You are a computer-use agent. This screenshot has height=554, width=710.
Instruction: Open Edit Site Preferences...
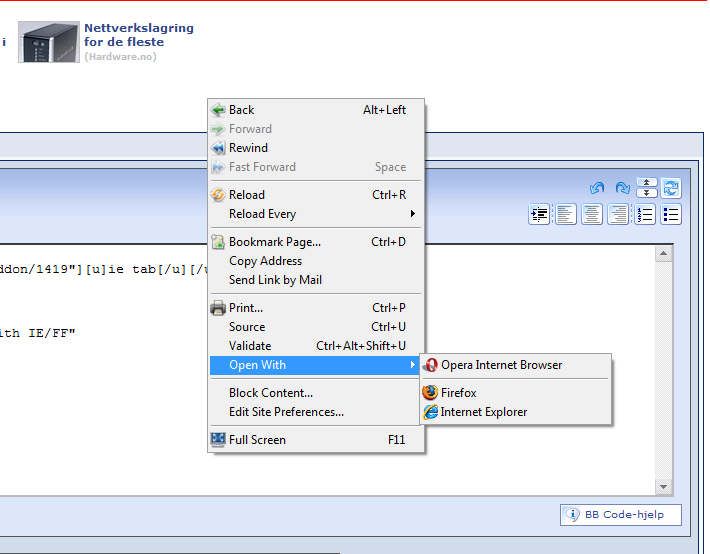pyautogui.click(x=316, y=412)
